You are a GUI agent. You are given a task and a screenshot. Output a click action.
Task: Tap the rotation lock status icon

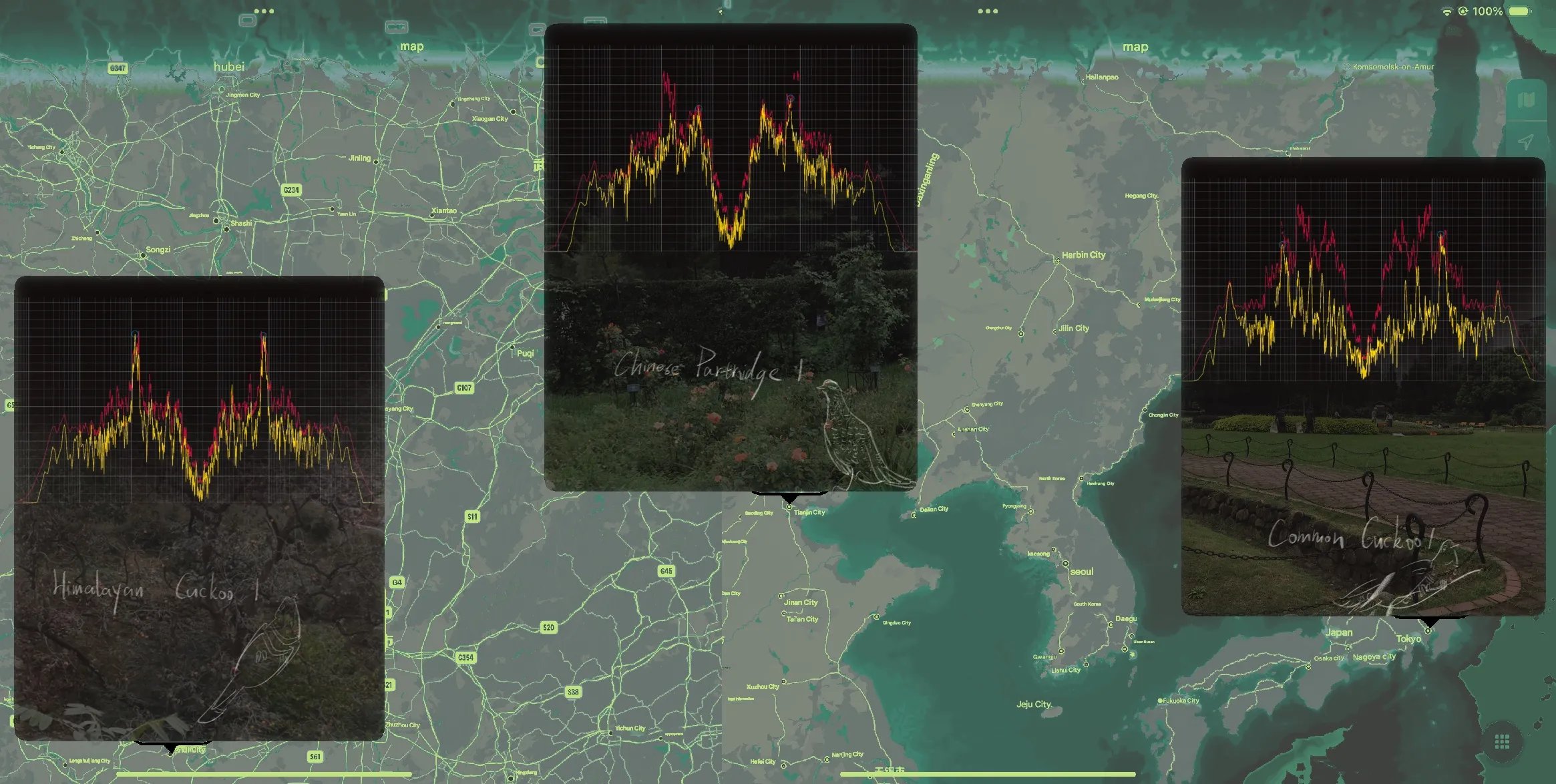click(1463, 11)
